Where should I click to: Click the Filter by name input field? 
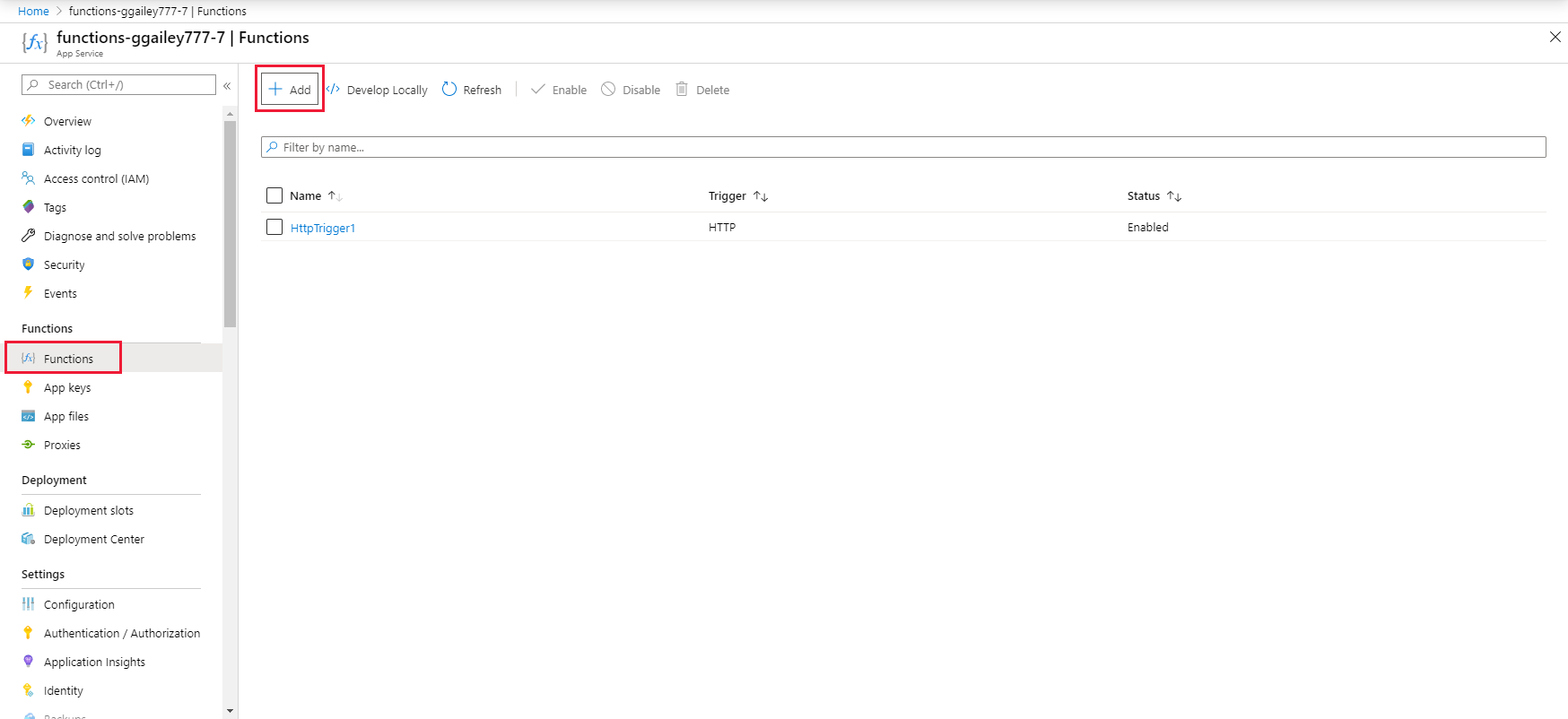point(903,147)
